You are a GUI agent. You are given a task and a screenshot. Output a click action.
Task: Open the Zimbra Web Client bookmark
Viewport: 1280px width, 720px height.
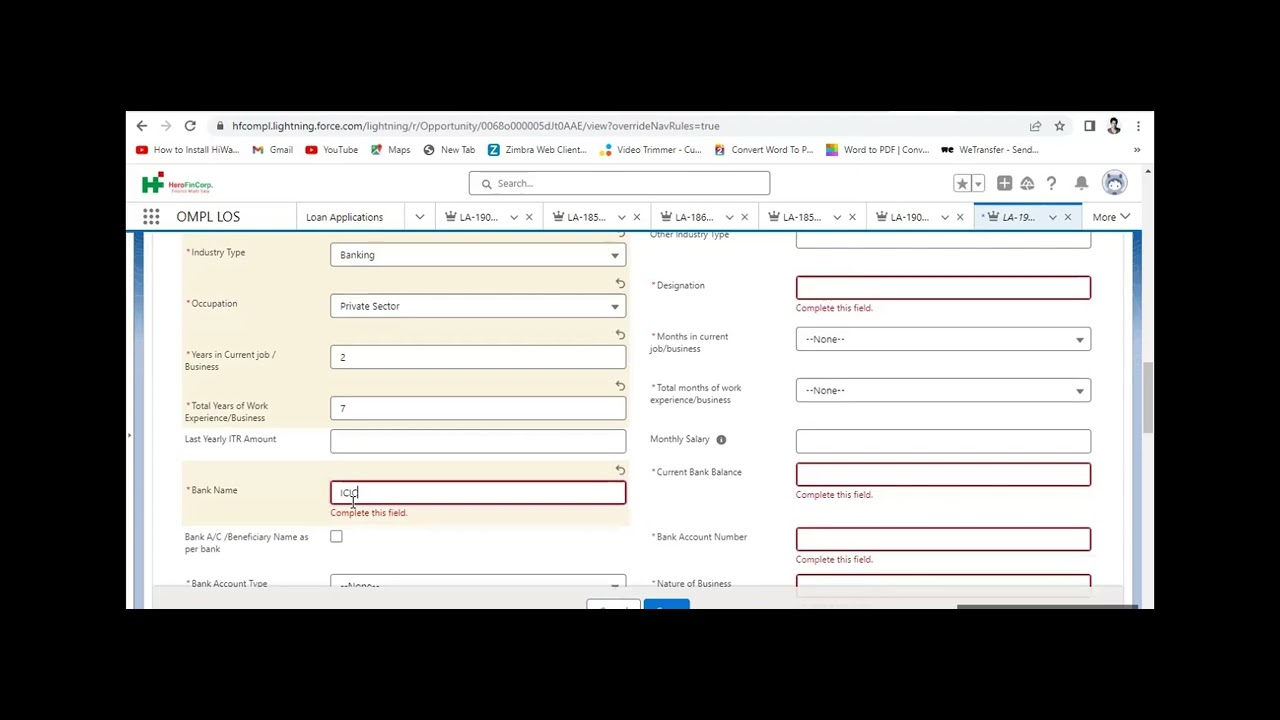tap(537, 150)
